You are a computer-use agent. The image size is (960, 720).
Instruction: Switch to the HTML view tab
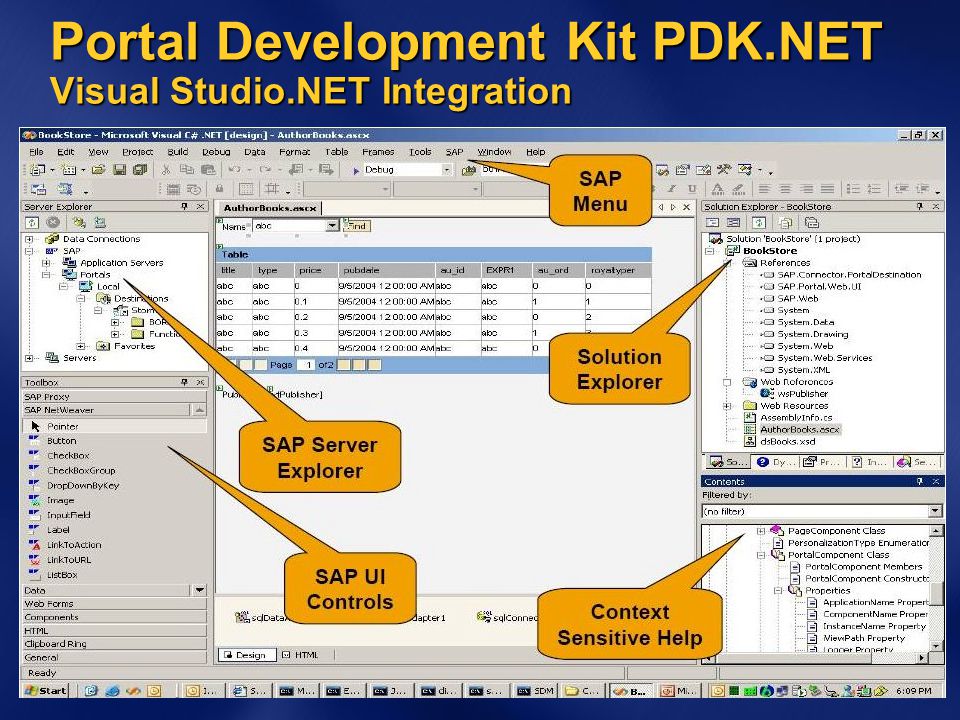click(301, 655)
